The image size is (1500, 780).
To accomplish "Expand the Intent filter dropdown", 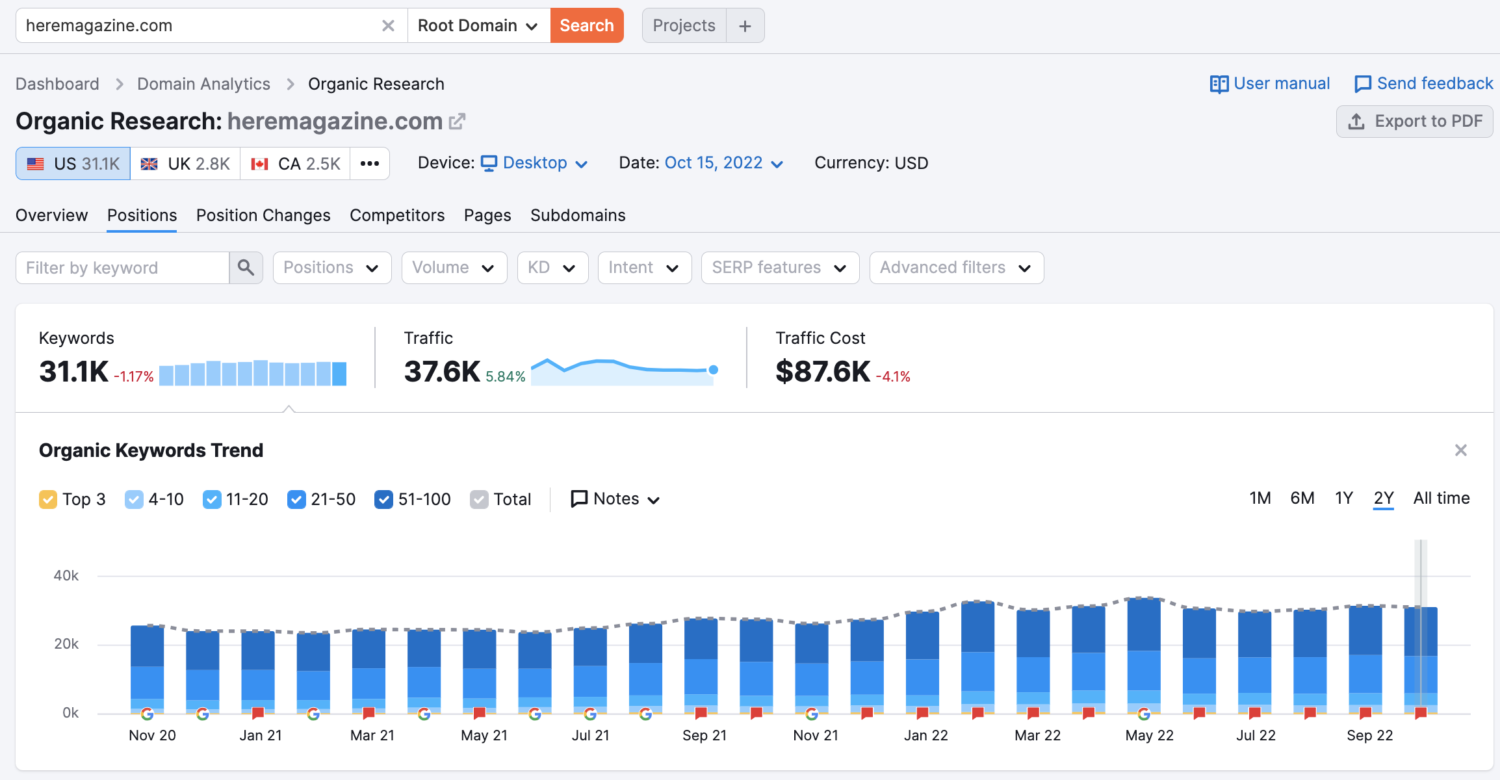I will click(x=644, y=267).
